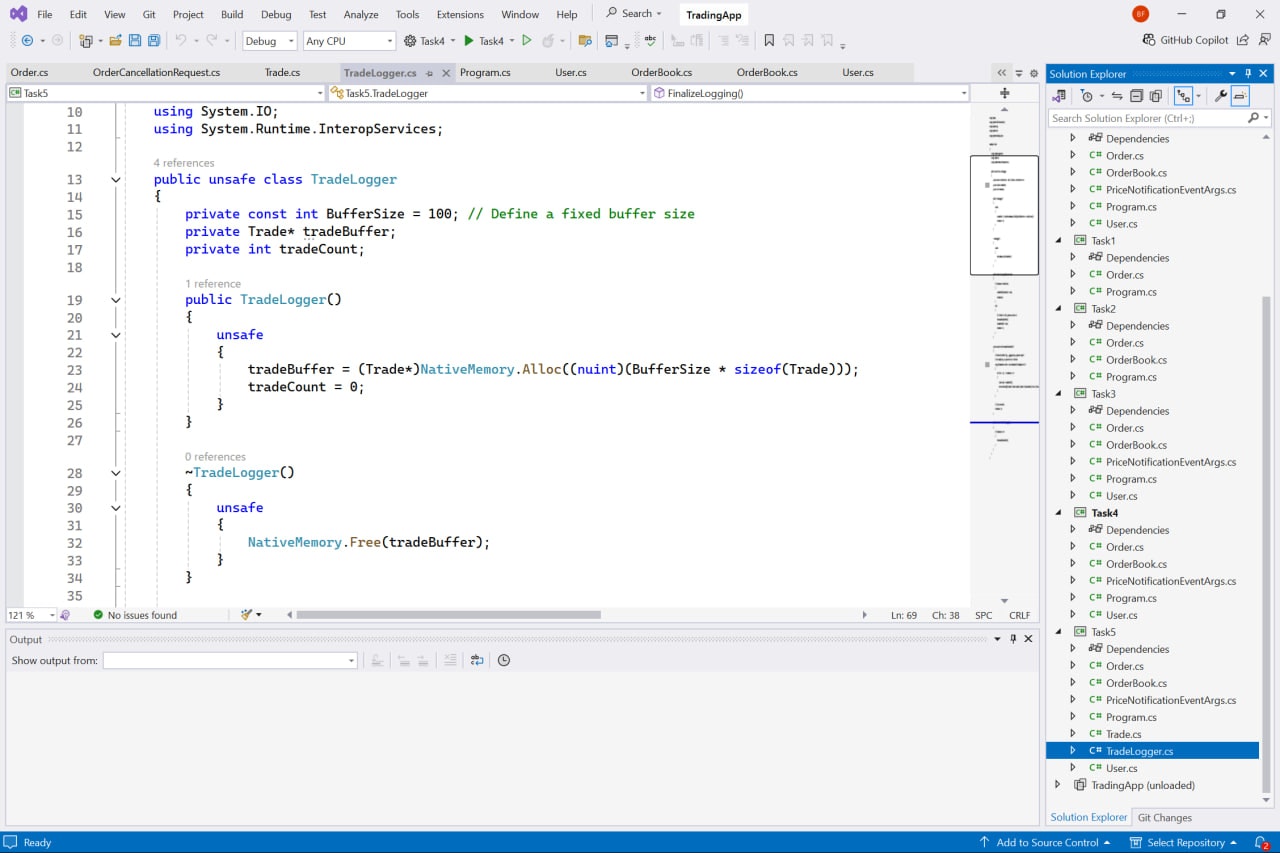Click the GitHub Copilot button
1280x853 pixels.
tap(1187, 40)
